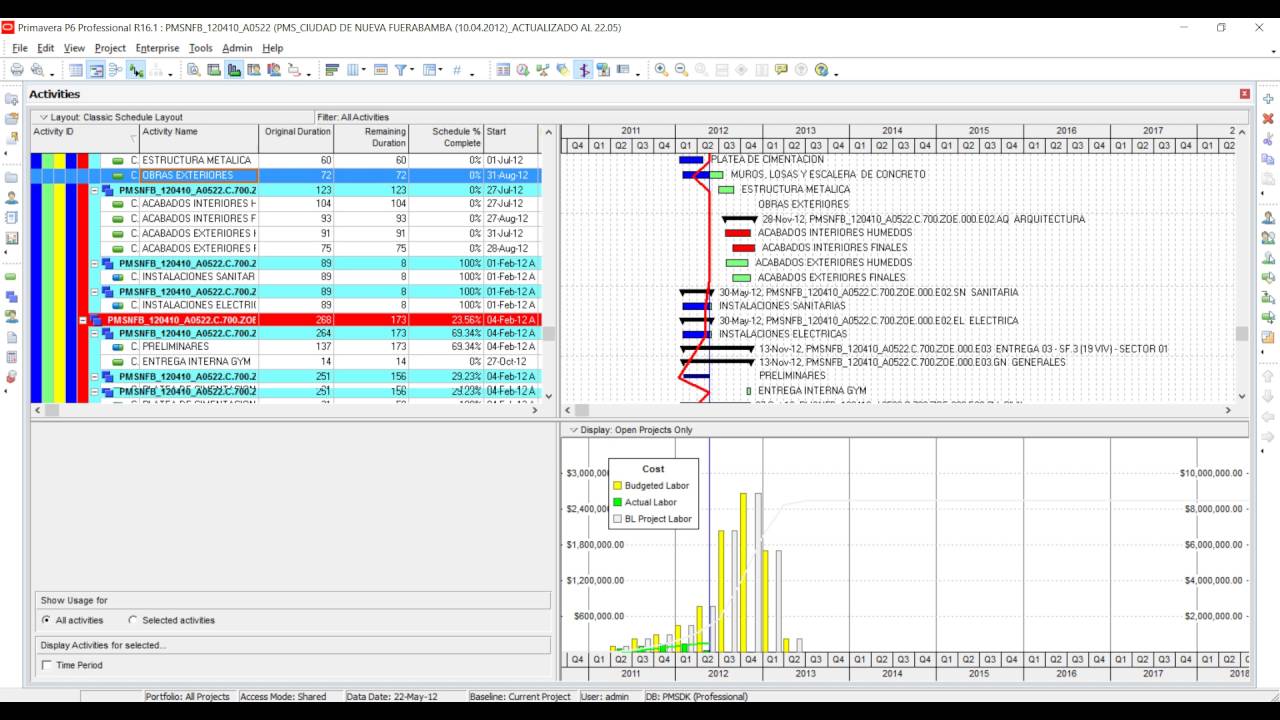Open the Project menu
Viewport: 1280px width, 720px height.
(x=110, y=48)
